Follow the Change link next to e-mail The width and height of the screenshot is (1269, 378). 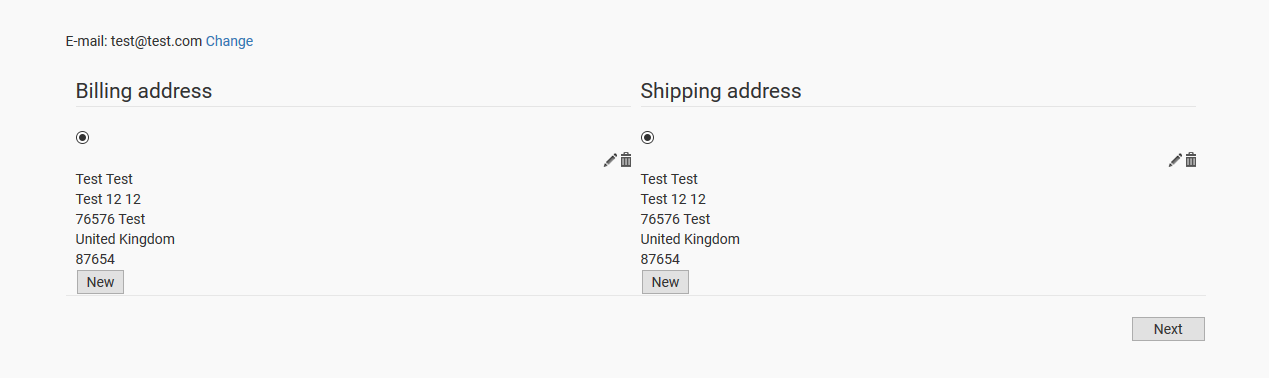click(x=229, y=41)
